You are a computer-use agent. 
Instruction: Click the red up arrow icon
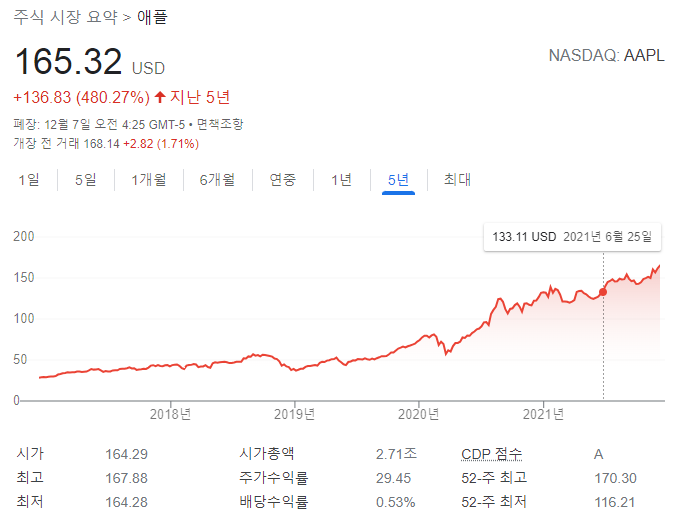[x=160, y=97]
